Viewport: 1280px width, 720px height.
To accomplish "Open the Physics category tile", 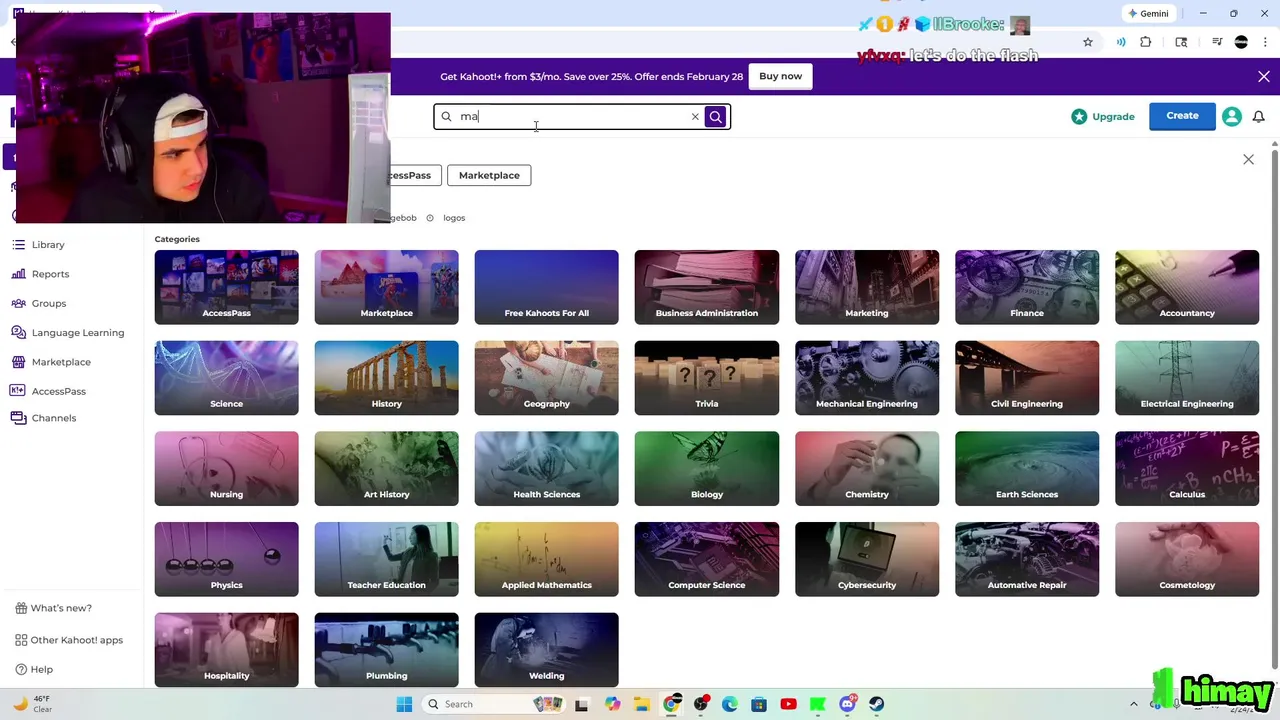I will pyautogui.click(x=226, y=559).
